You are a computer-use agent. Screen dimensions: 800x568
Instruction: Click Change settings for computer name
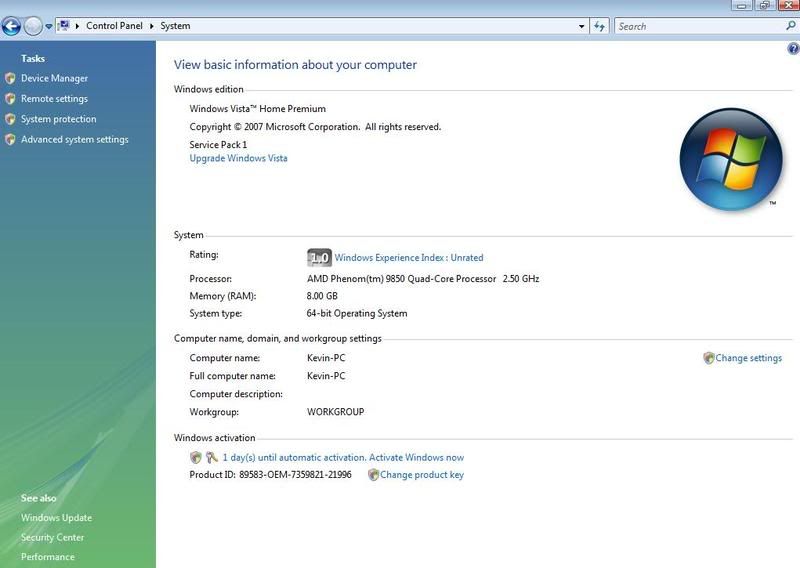pos(748,358)
